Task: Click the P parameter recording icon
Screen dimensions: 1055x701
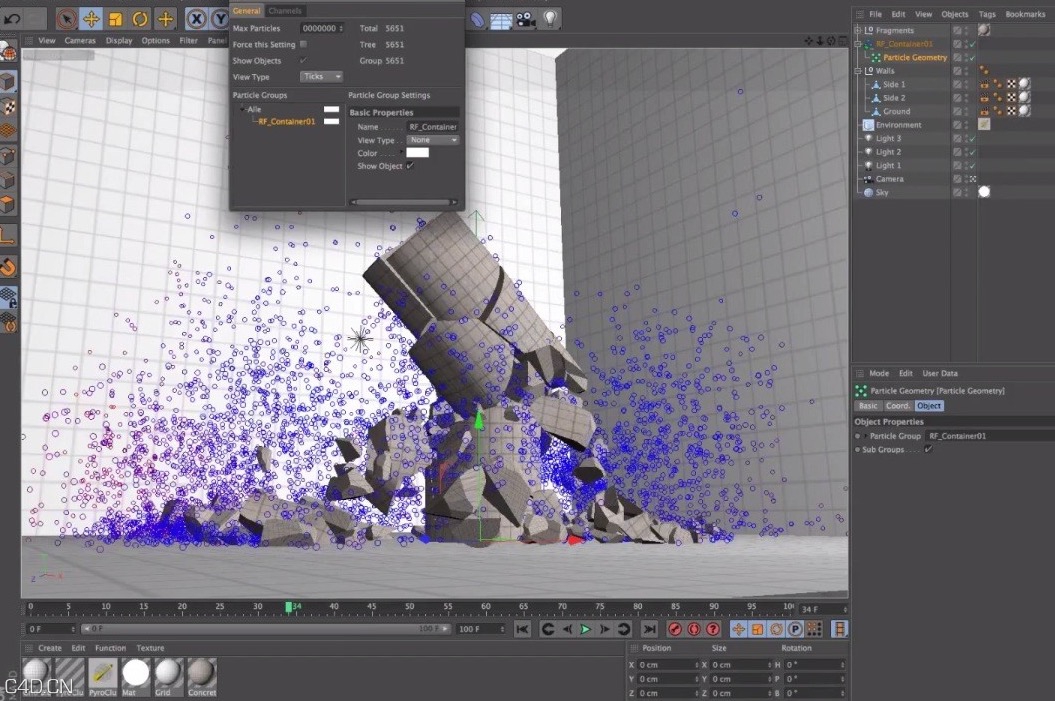Action: (797, 628)
